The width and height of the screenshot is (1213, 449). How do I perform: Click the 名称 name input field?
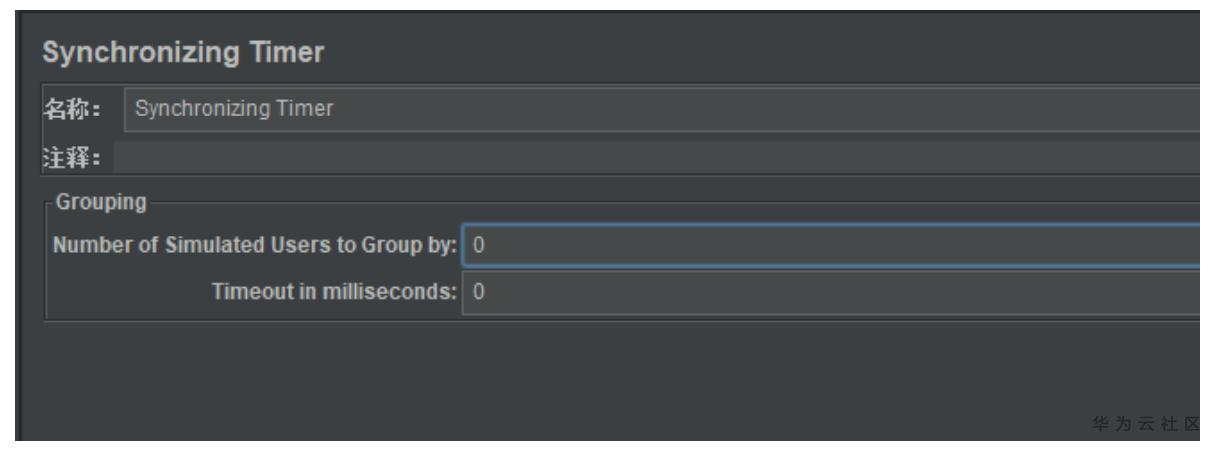[660, 109]
